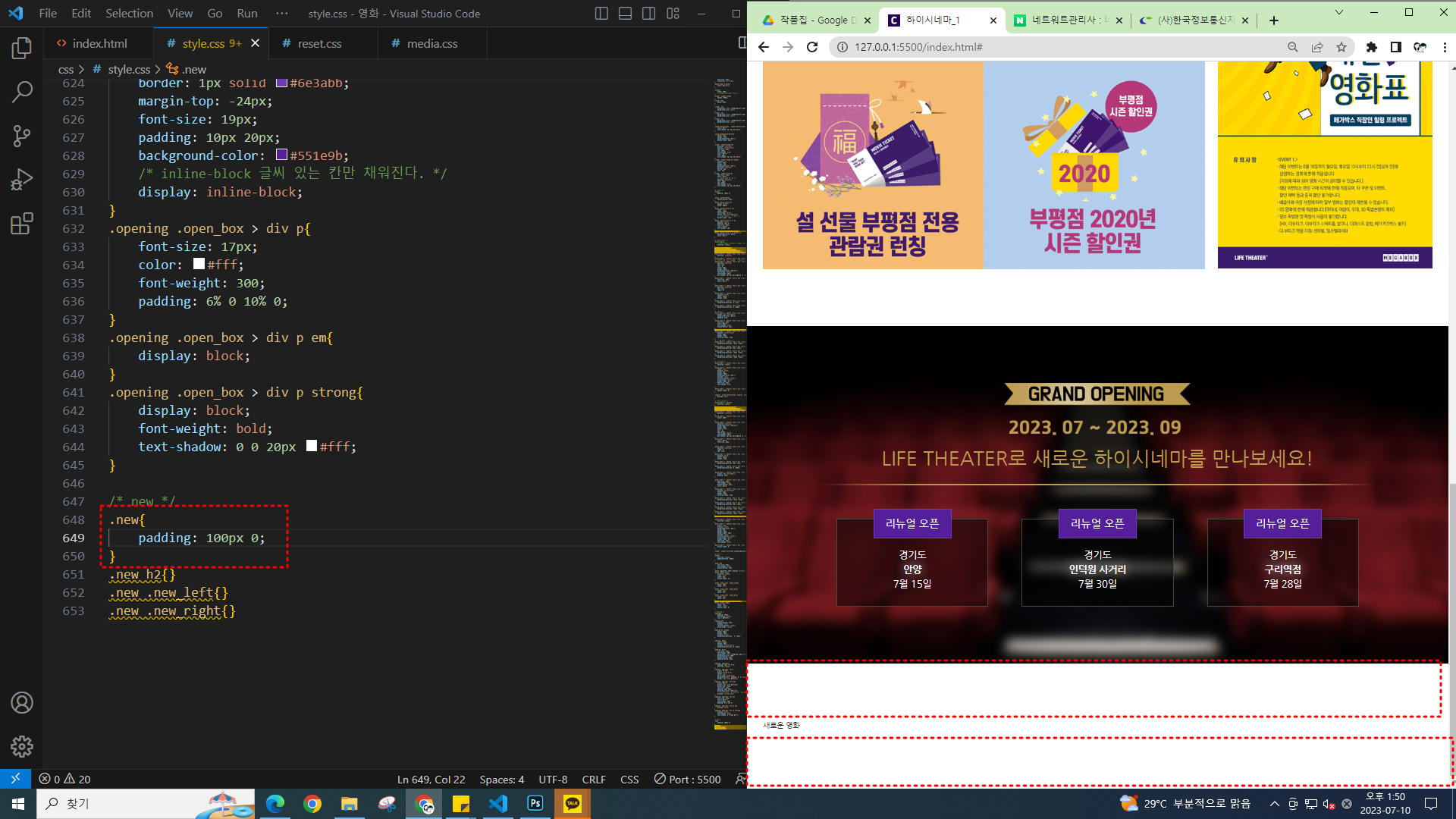
Task: Open Accounts menu in activity bar
Action: tap(22, 703)
